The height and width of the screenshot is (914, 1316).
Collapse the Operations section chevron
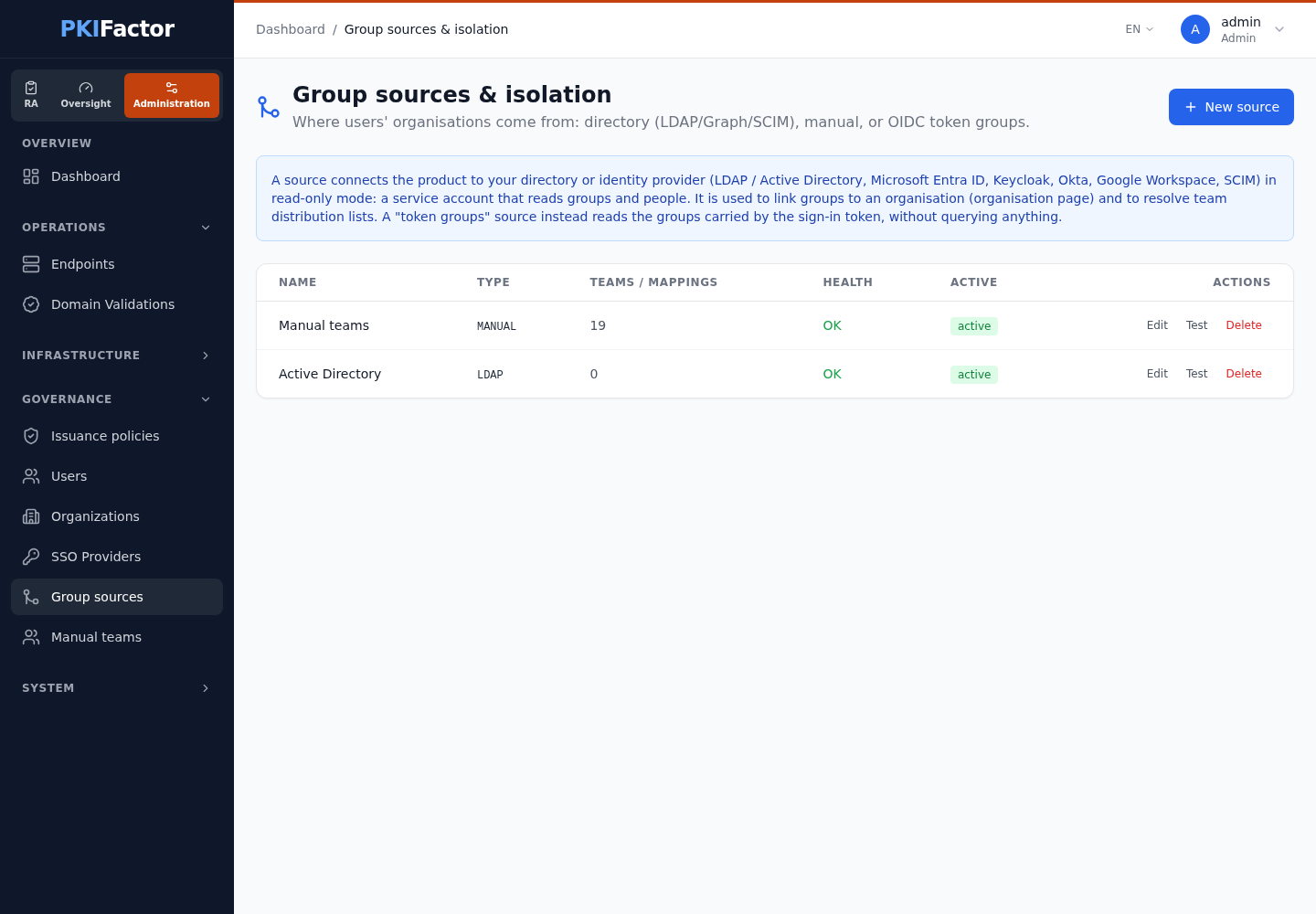[x=206, y=228]
